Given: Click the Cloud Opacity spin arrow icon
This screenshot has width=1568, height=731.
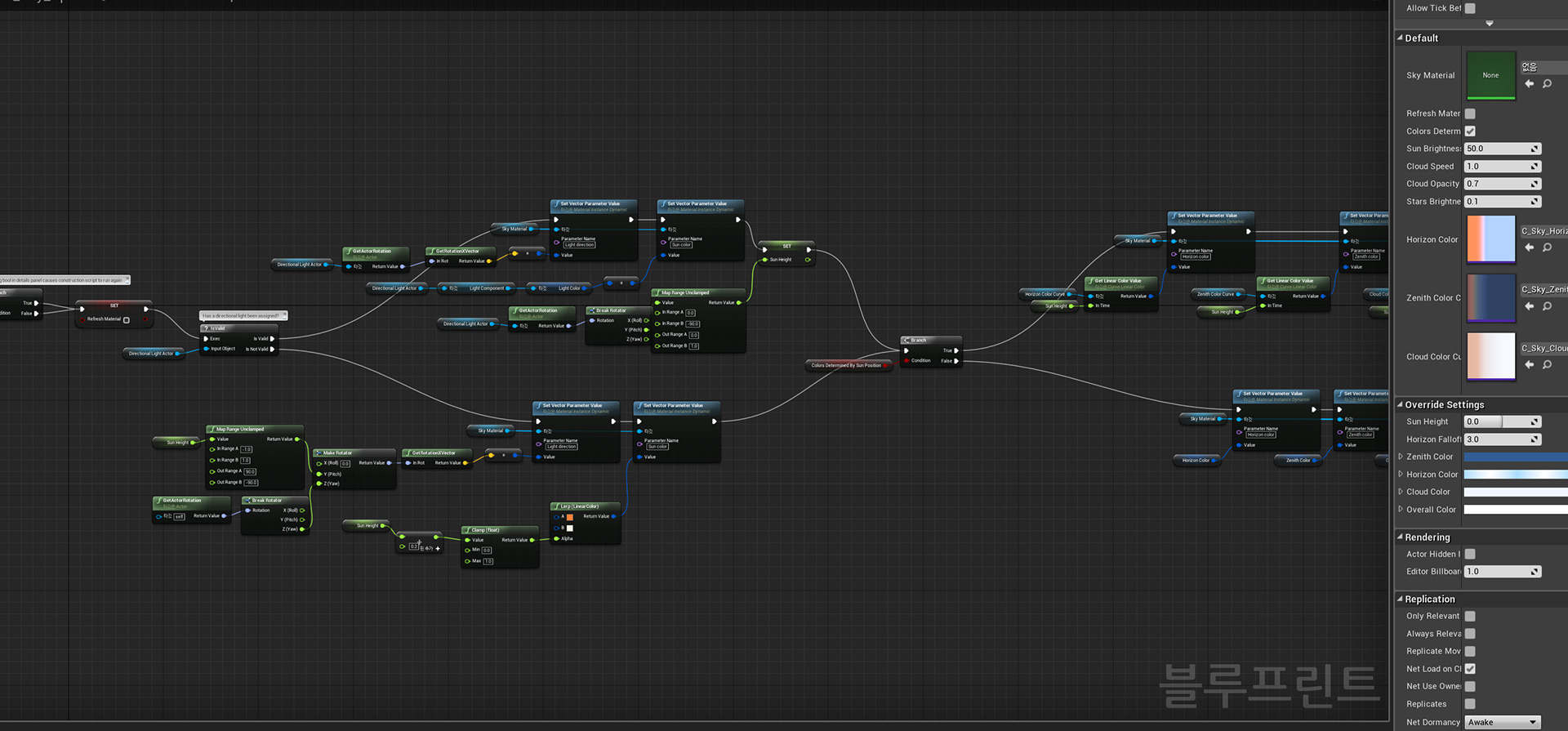Looking at the screenshot, I should point(1535,184).
